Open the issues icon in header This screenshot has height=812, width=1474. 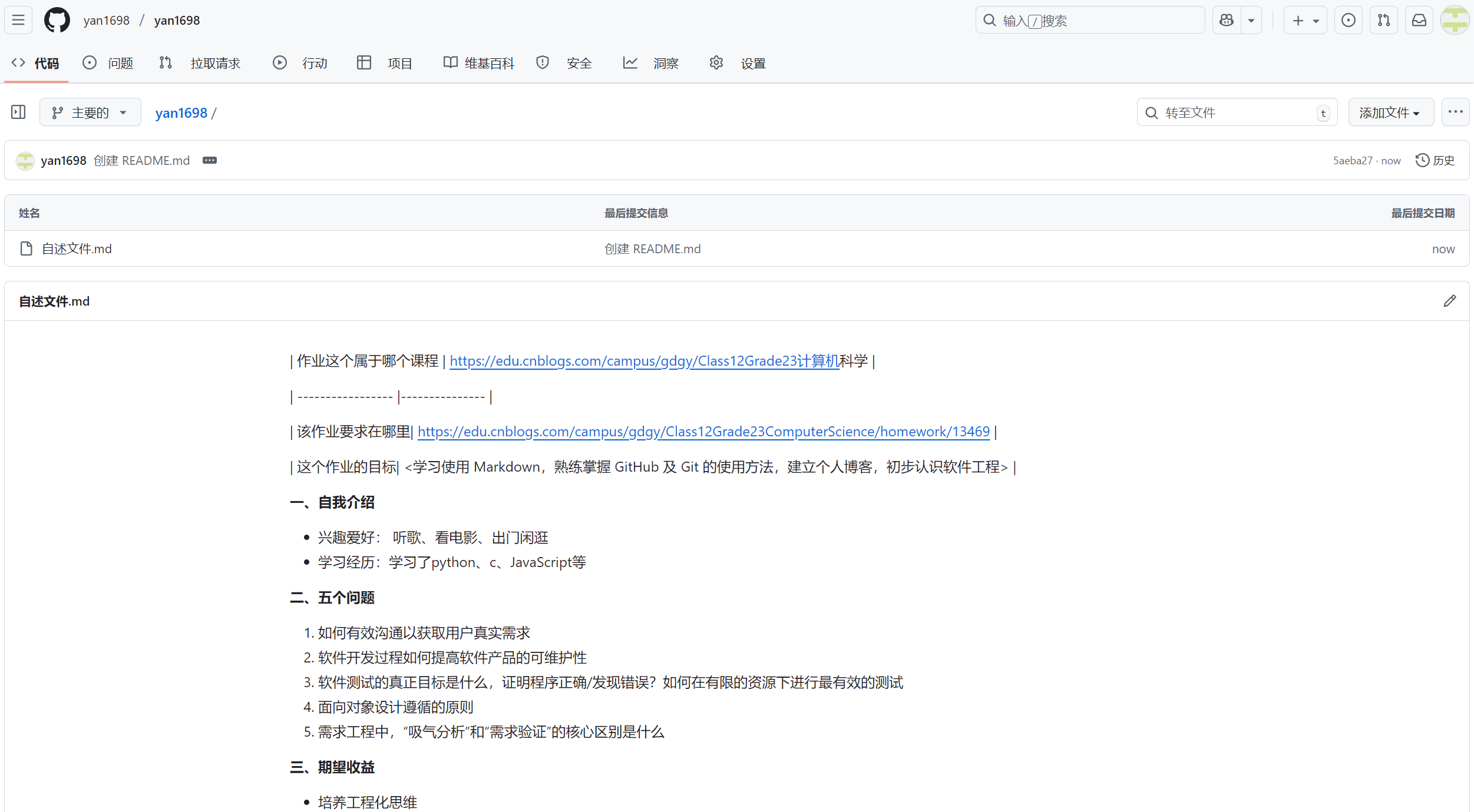(x=1348, y=21)
